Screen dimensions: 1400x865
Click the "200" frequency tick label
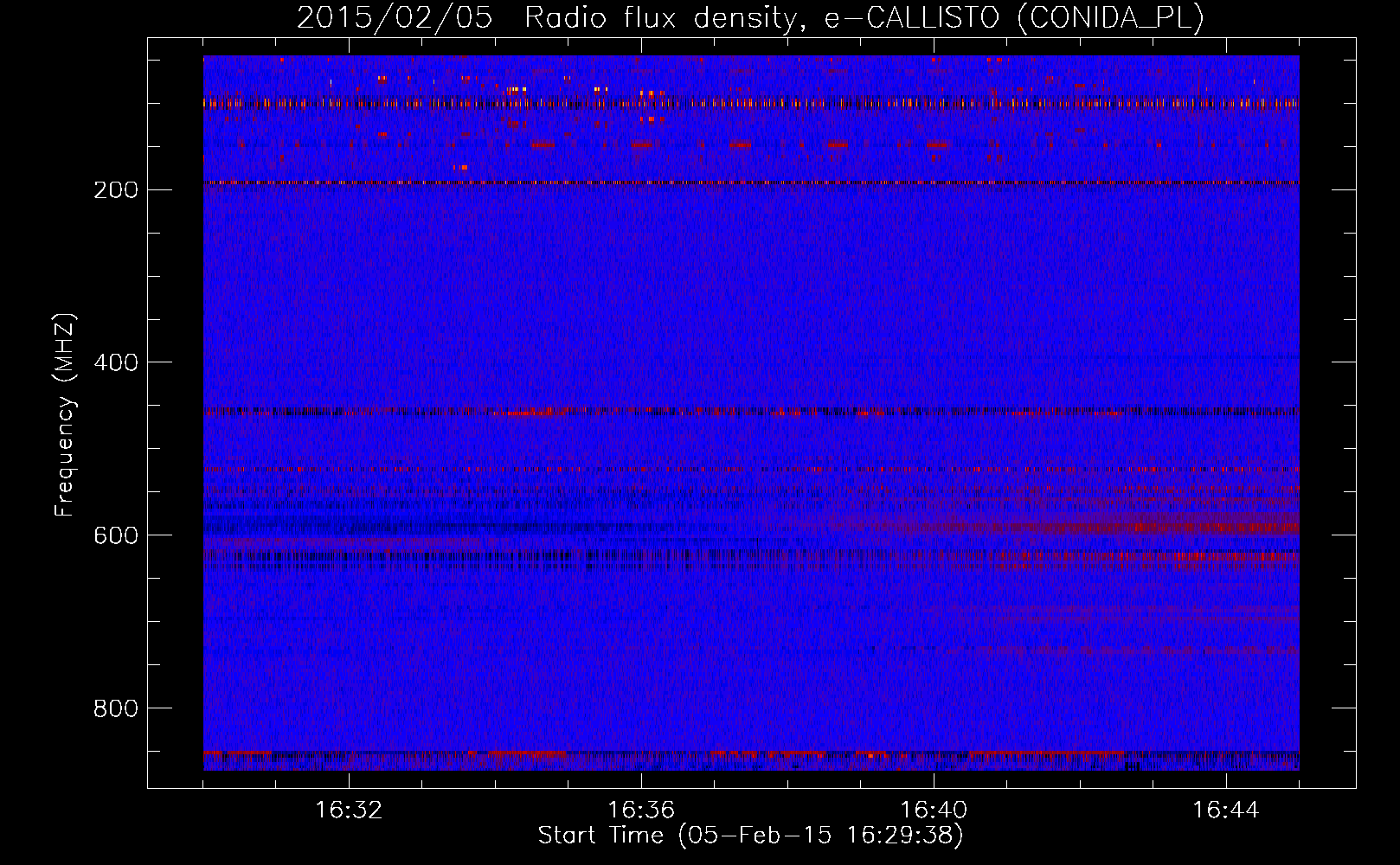point(116,190)
